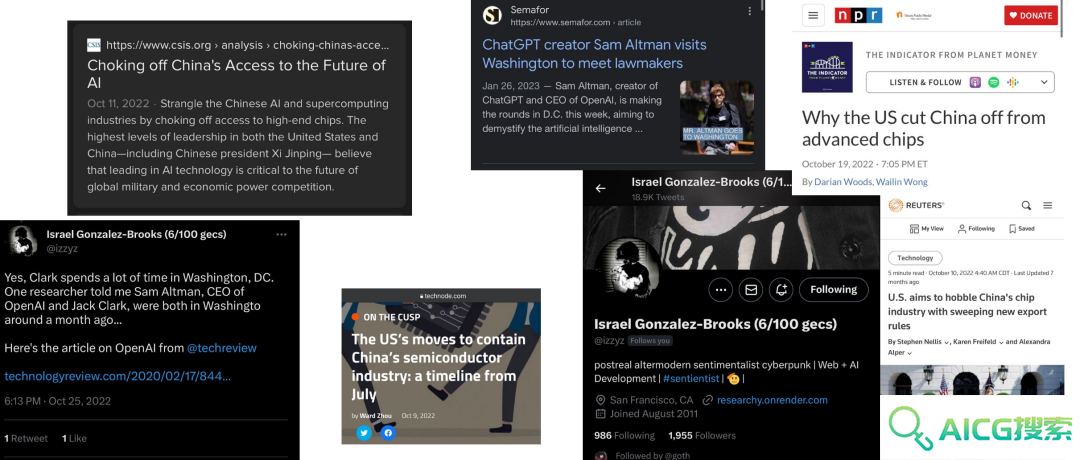Open the researchy.onrender.com profile link
The image size is (1080, 460).
pyautogui.click(x=772, y=400)
